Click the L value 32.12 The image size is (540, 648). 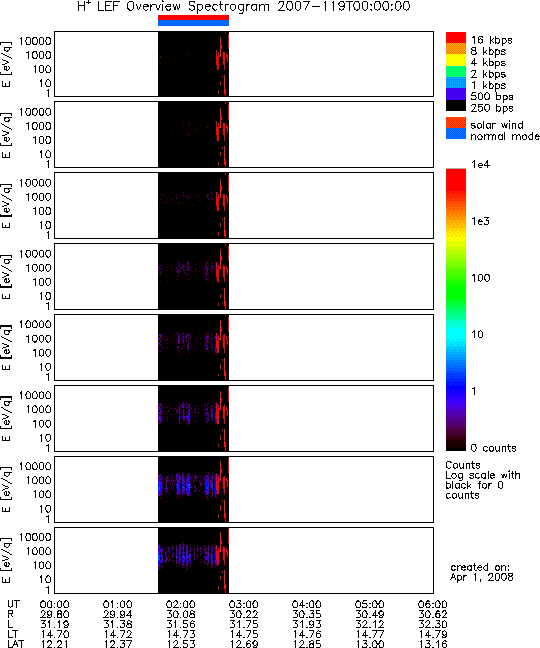(x=369, y=624)
